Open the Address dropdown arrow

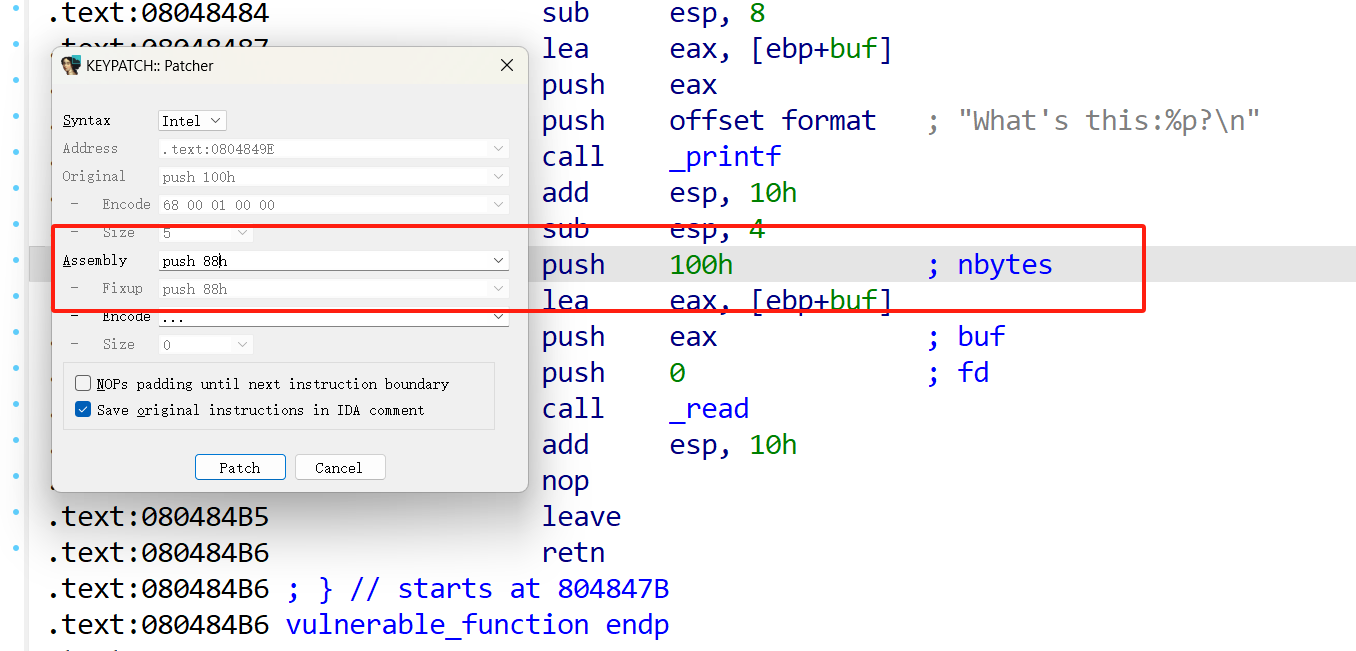[x=498, y=149]
